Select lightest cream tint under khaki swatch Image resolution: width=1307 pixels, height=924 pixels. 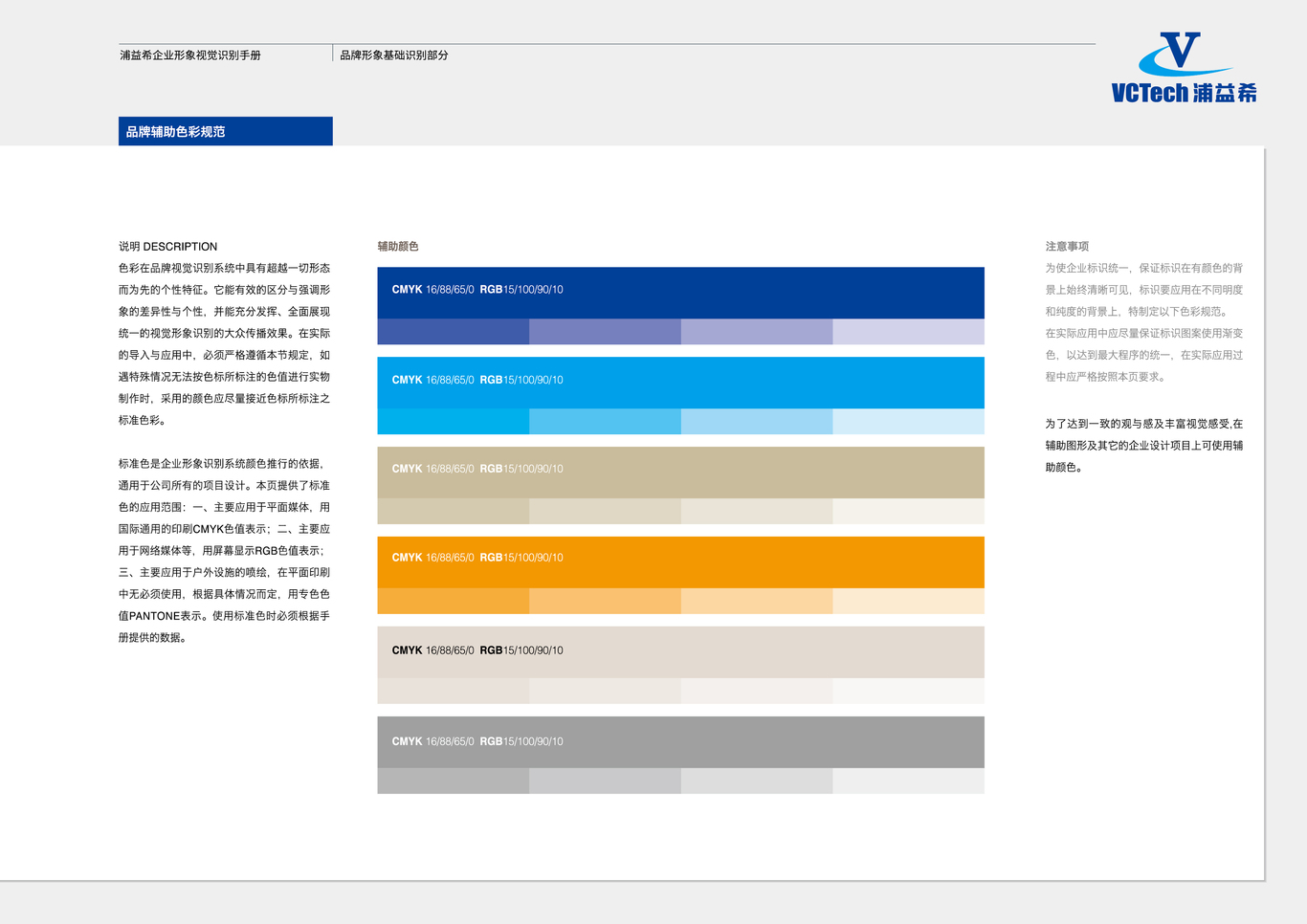tap(908, 511)
